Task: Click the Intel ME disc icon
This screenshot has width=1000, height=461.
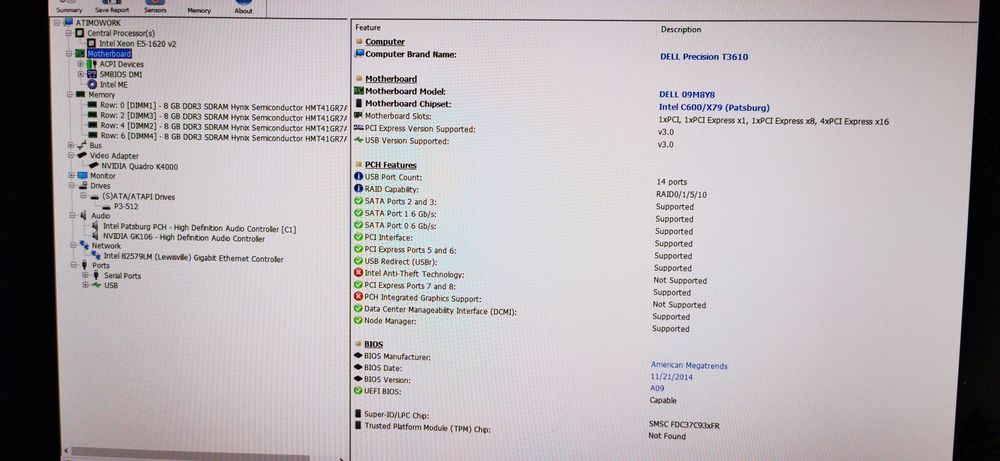Action: pos(92,84)
